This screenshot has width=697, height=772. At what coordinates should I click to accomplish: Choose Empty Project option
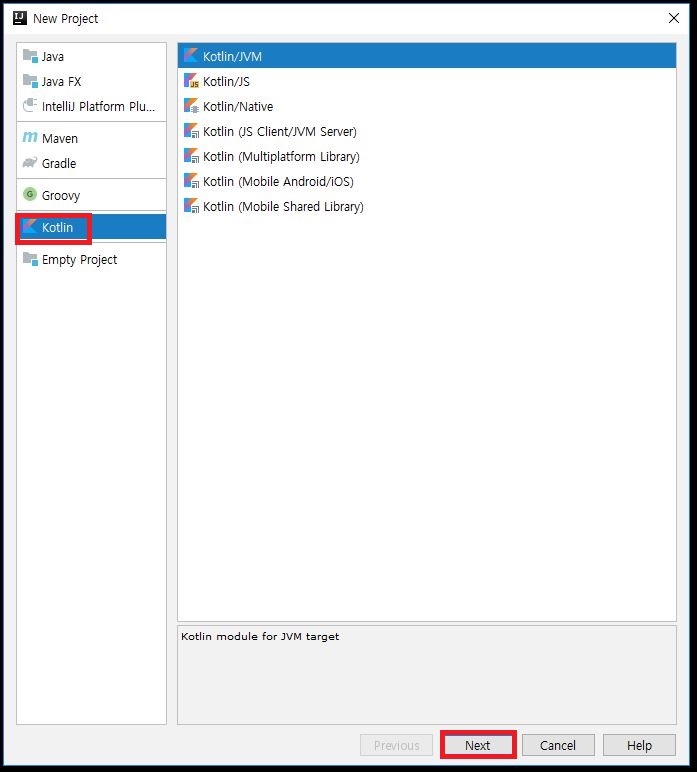pyautogui.click(x=92, y=259)
